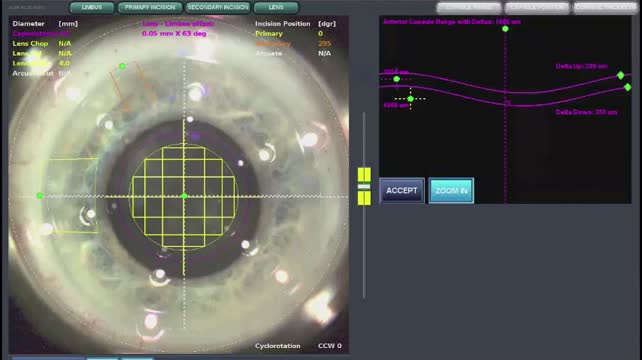Select the SECONDARY INCISION tab
The image size is (642, 360).
[x=218, y=7]
